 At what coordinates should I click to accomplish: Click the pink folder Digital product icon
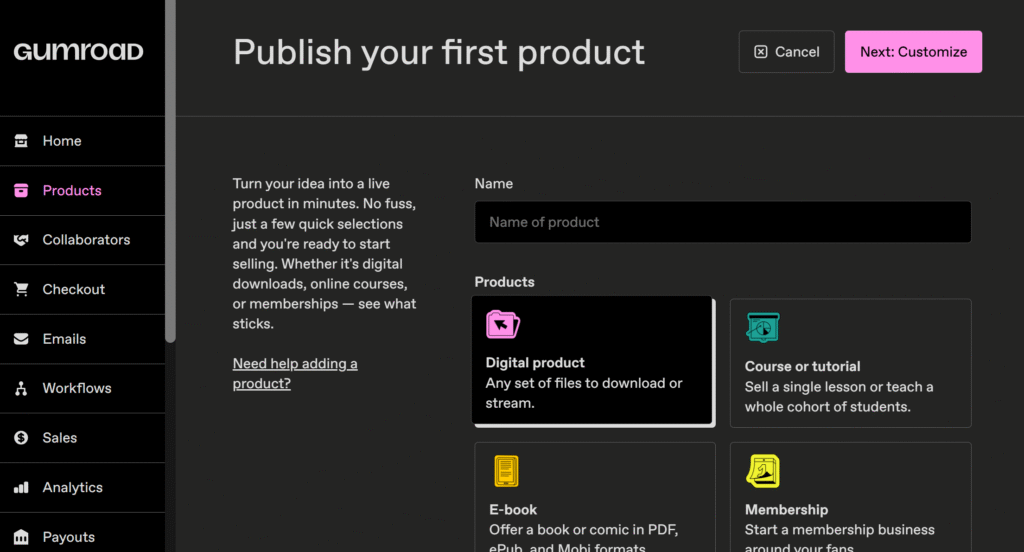click(x=503, y=324)
